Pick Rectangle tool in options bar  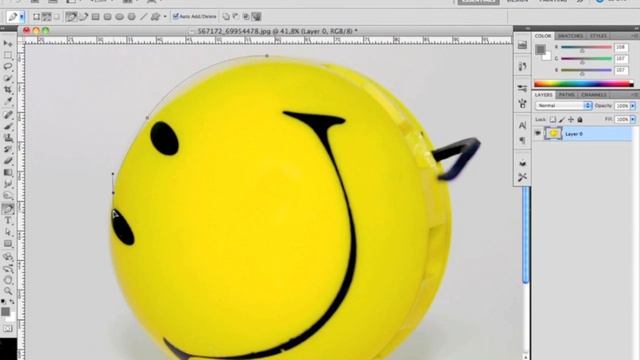click(x=96, y=17)
